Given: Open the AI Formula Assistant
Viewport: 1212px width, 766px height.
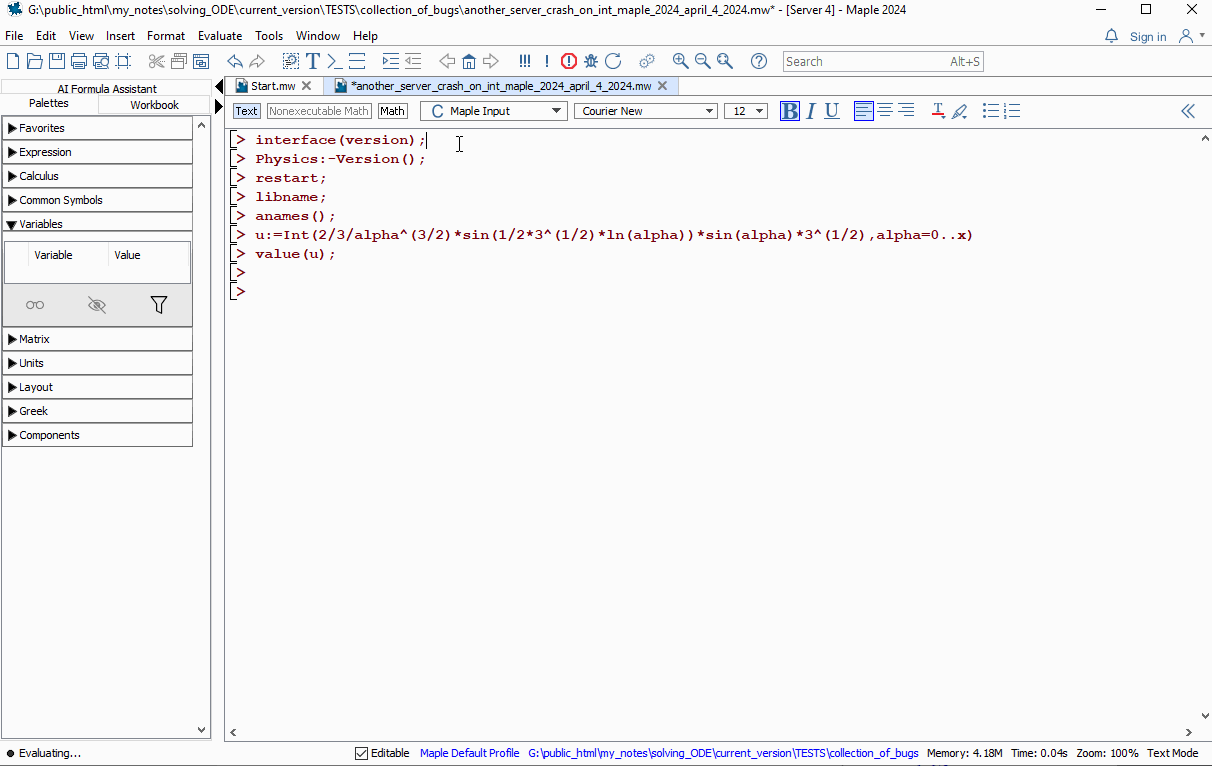Looking at the screenshot, I should coord(107,89).
